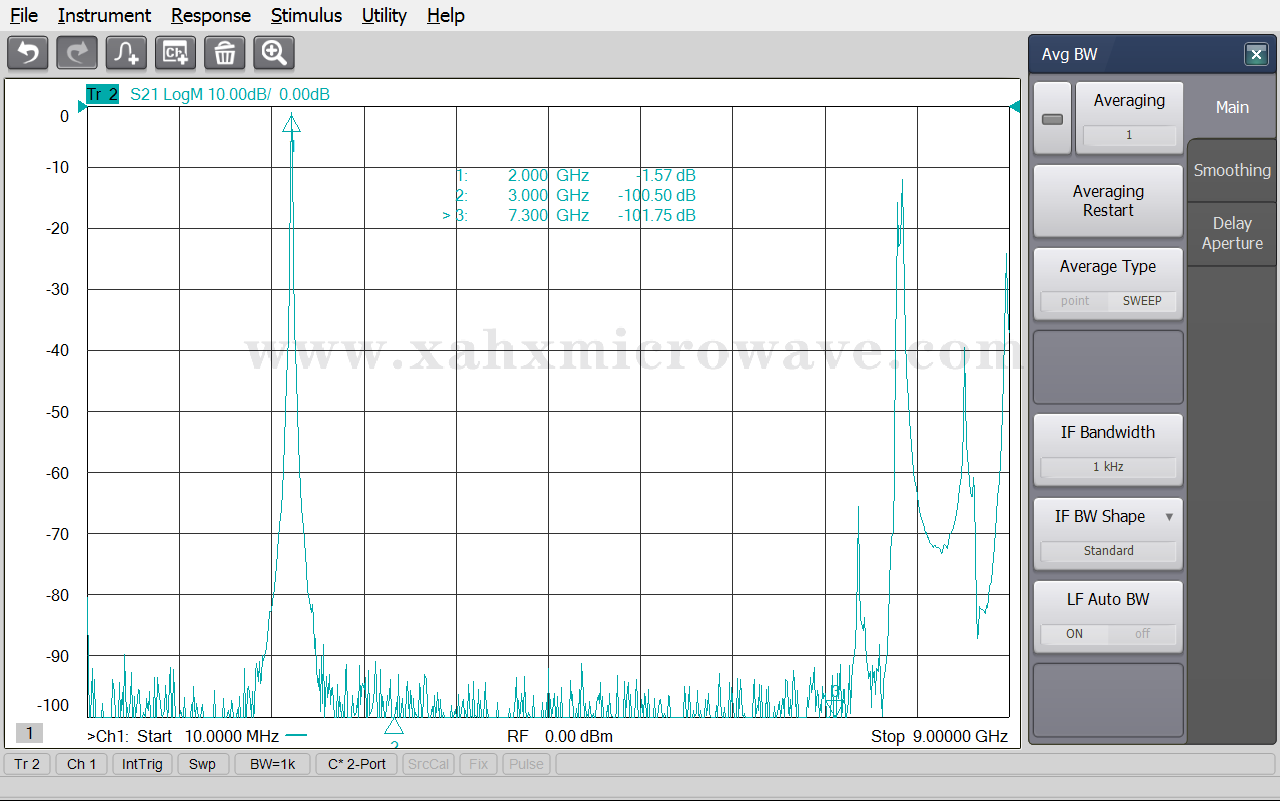Click the IF Bandwidth 1 kHz field
1280x801 pixels.
pos(1108,467)
